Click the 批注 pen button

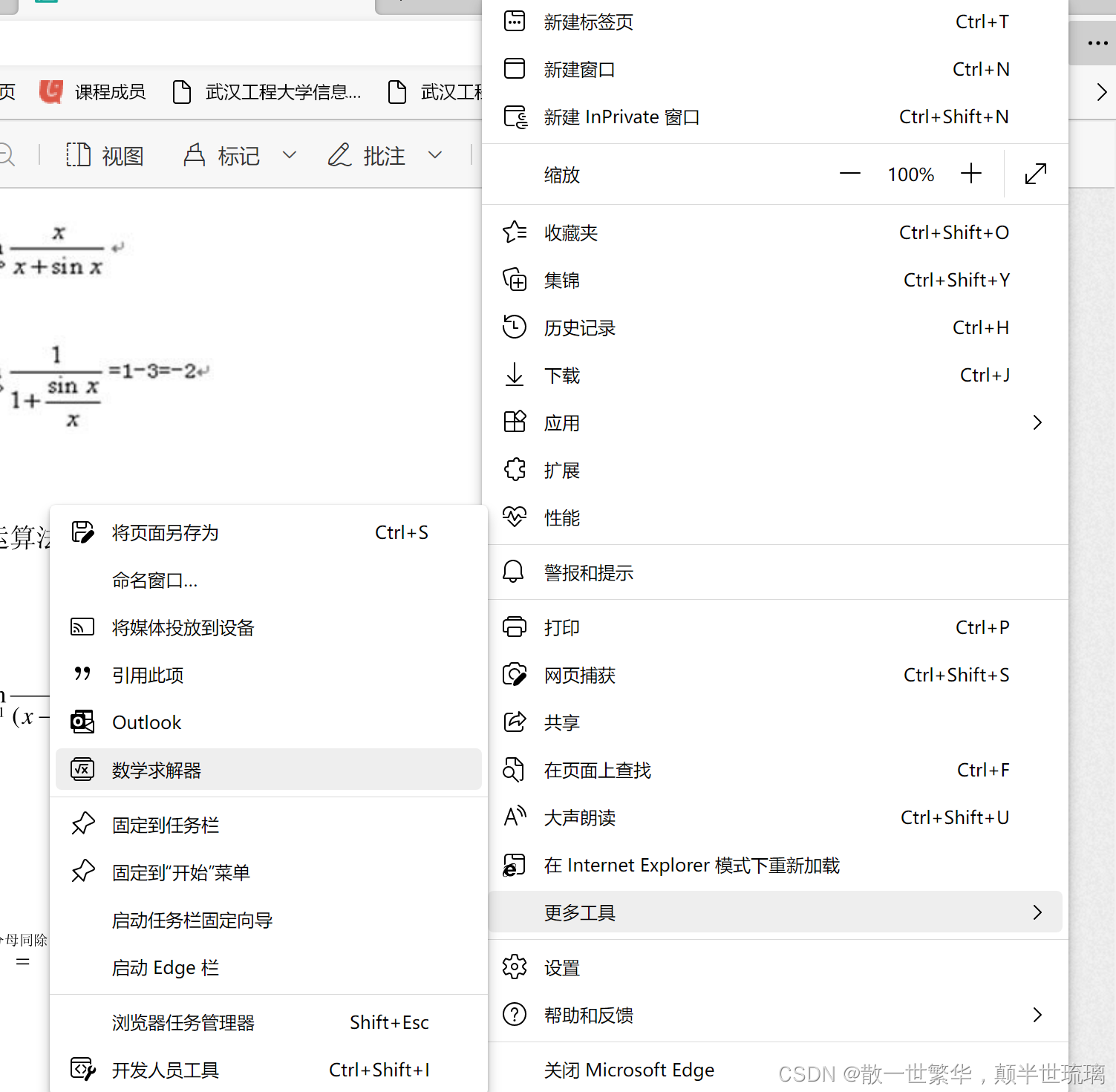(x=367, y=155)
